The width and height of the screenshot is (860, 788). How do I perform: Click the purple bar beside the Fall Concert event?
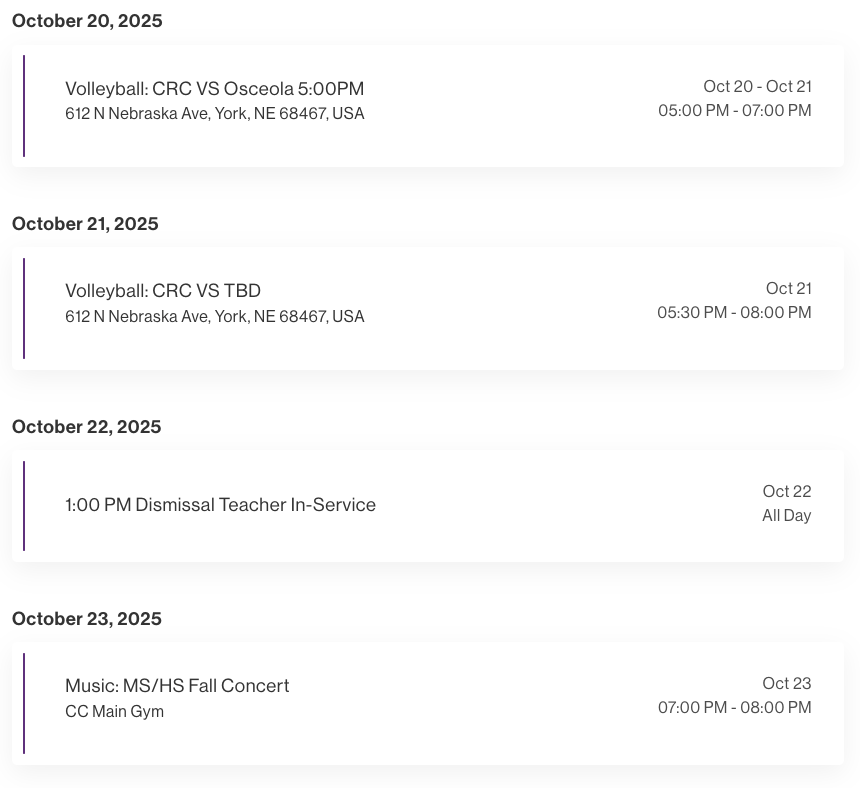click(24, 703)
